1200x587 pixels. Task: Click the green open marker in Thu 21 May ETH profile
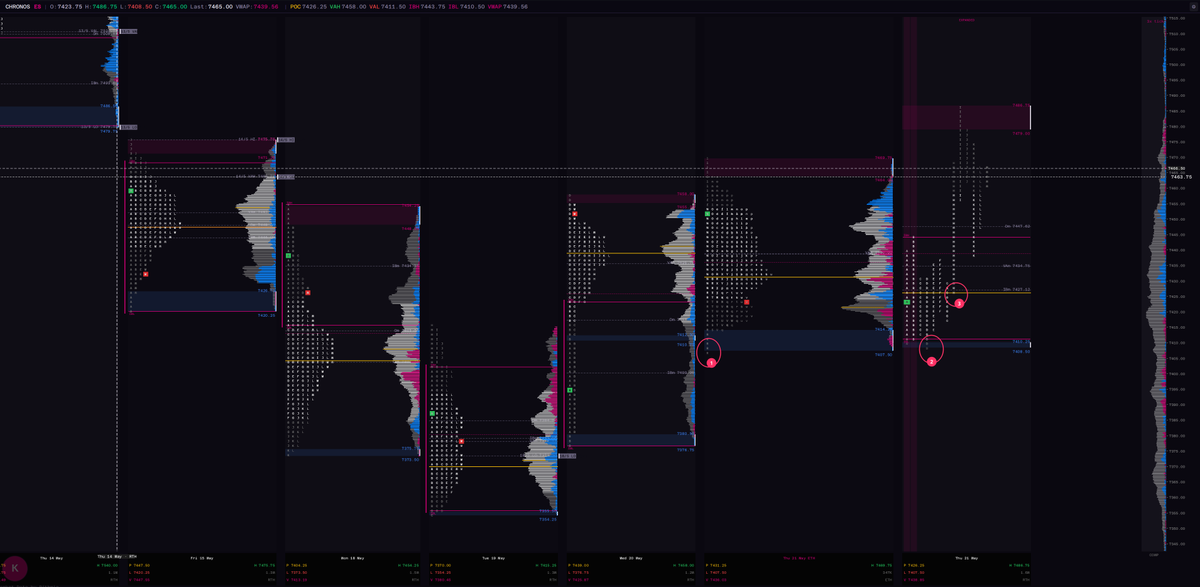tap(707, 214)
